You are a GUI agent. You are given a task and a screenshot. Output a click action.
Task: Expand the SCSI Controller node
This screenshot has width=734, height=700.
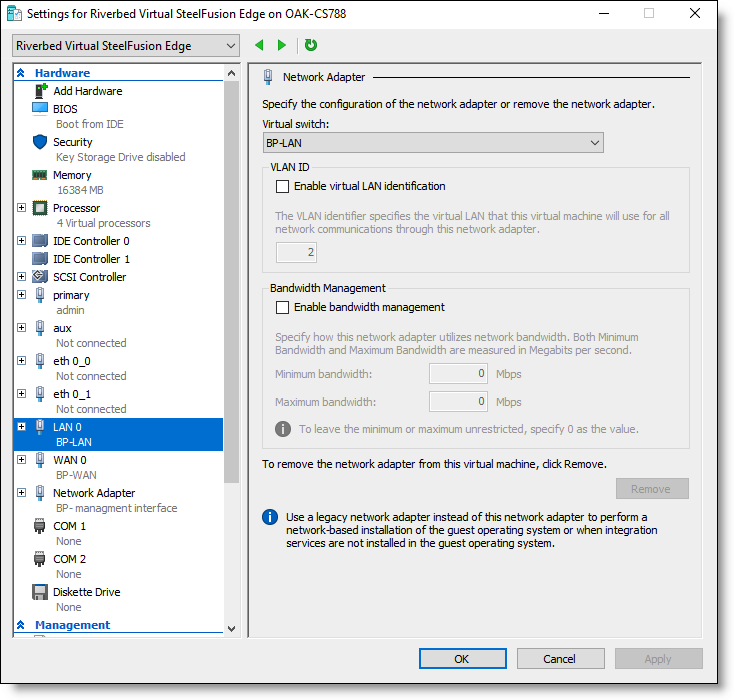pos(22,276)
